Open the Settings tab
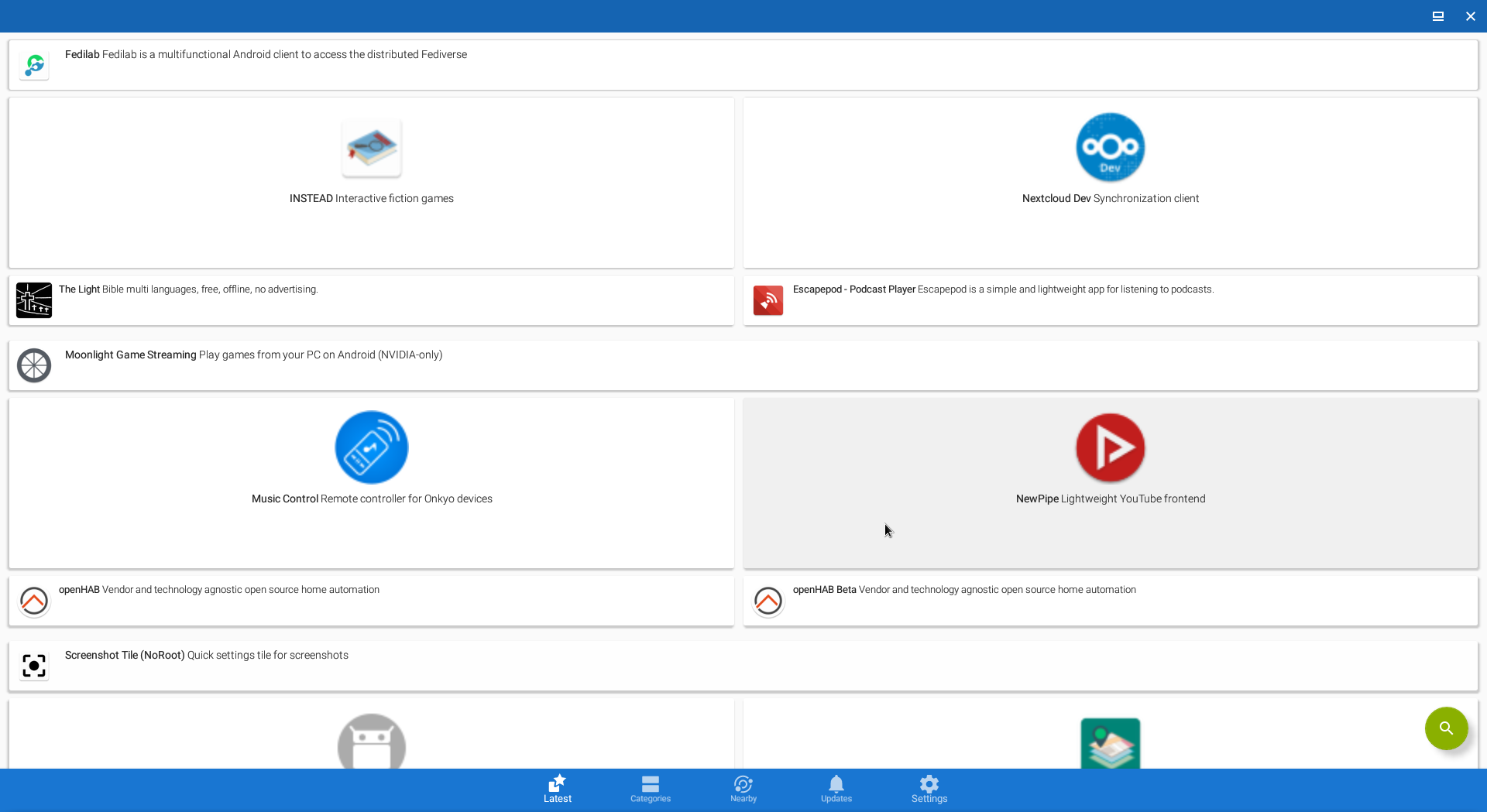 pos(929,790)
